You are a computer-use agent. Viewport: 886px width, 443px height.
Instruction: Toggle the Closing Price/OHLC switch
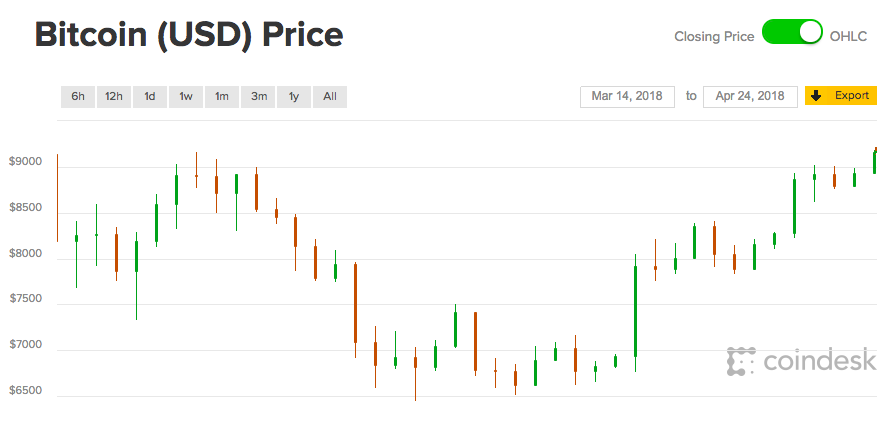click(792, 34)
